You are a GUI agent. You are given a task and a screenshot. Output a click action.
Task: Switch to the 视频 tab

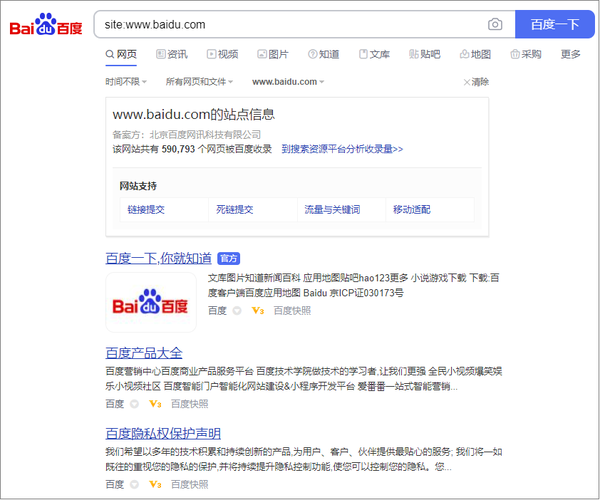222,54
